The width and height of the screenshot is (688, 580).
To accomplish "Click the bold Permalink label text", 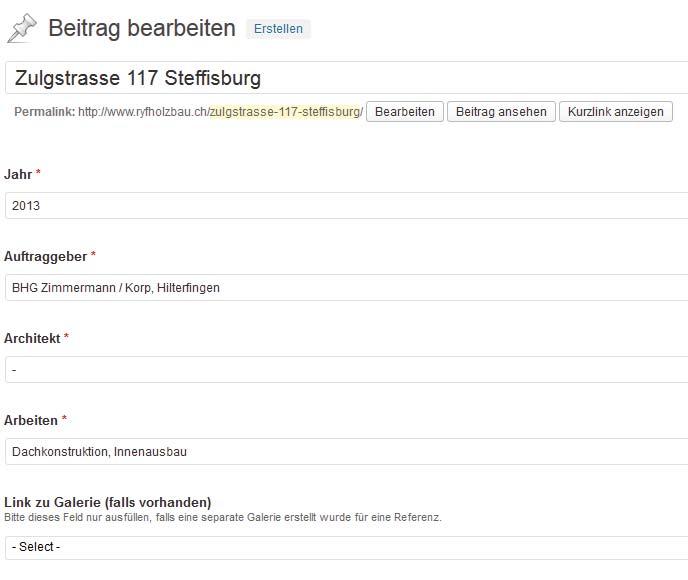I will pyautogui.click(x=45, y=112).
